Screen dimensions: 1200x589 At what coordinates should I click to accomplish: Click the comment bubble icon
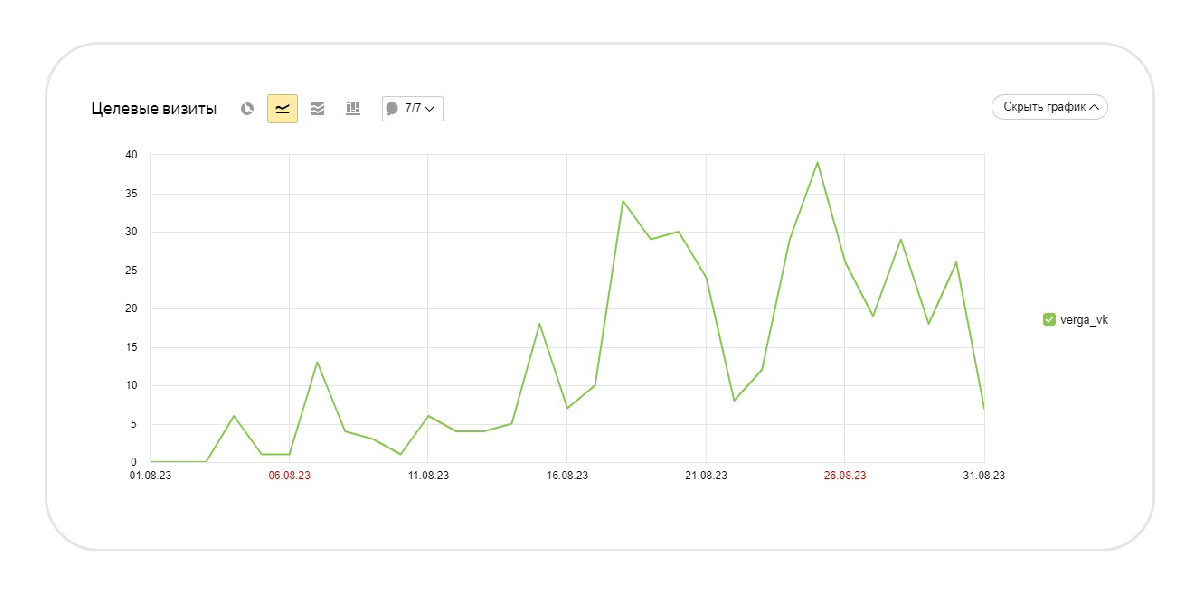pos(392,108)
